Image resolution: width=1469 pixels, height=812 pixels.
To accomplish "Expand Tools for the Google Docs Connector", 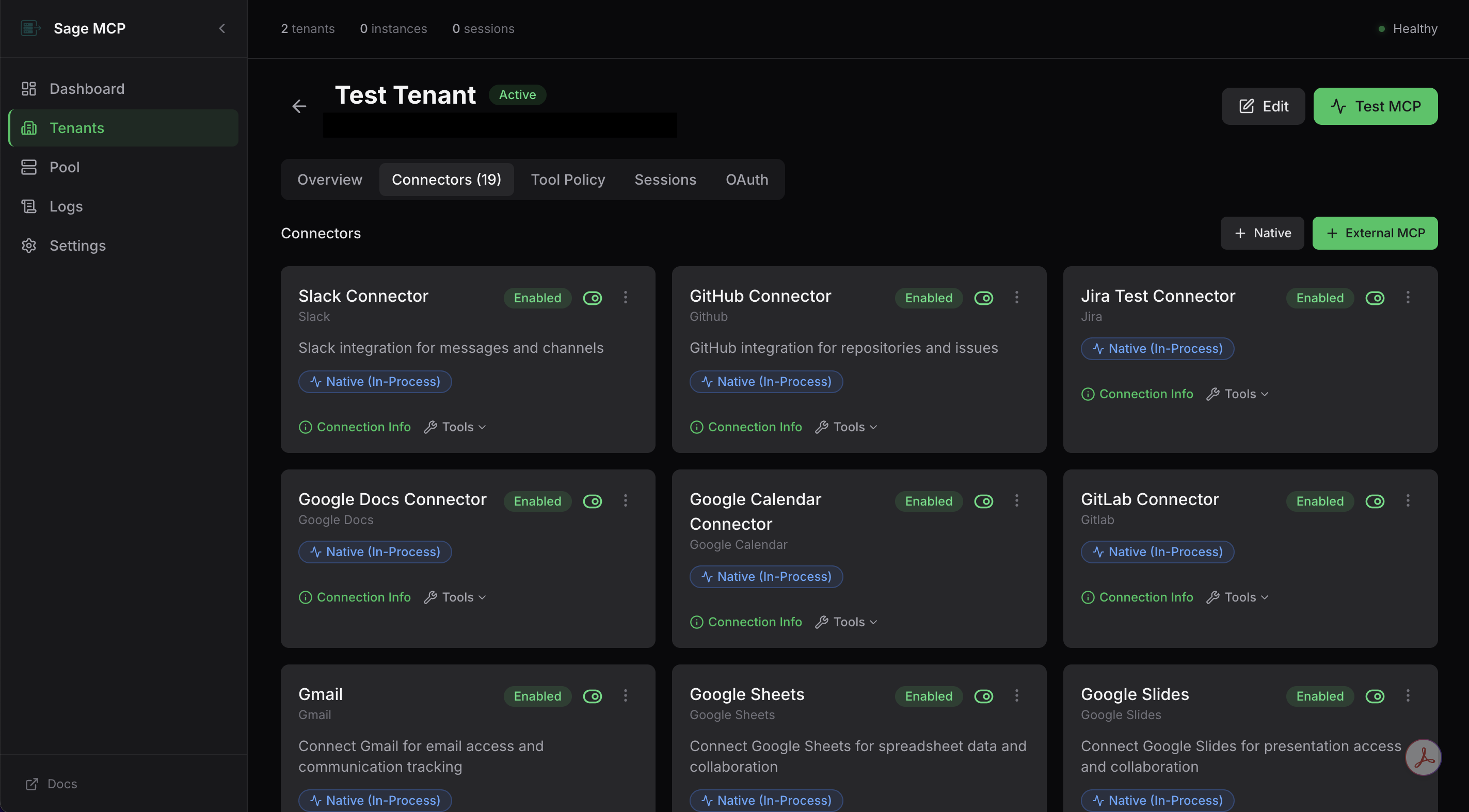I will tap(455, 597).
